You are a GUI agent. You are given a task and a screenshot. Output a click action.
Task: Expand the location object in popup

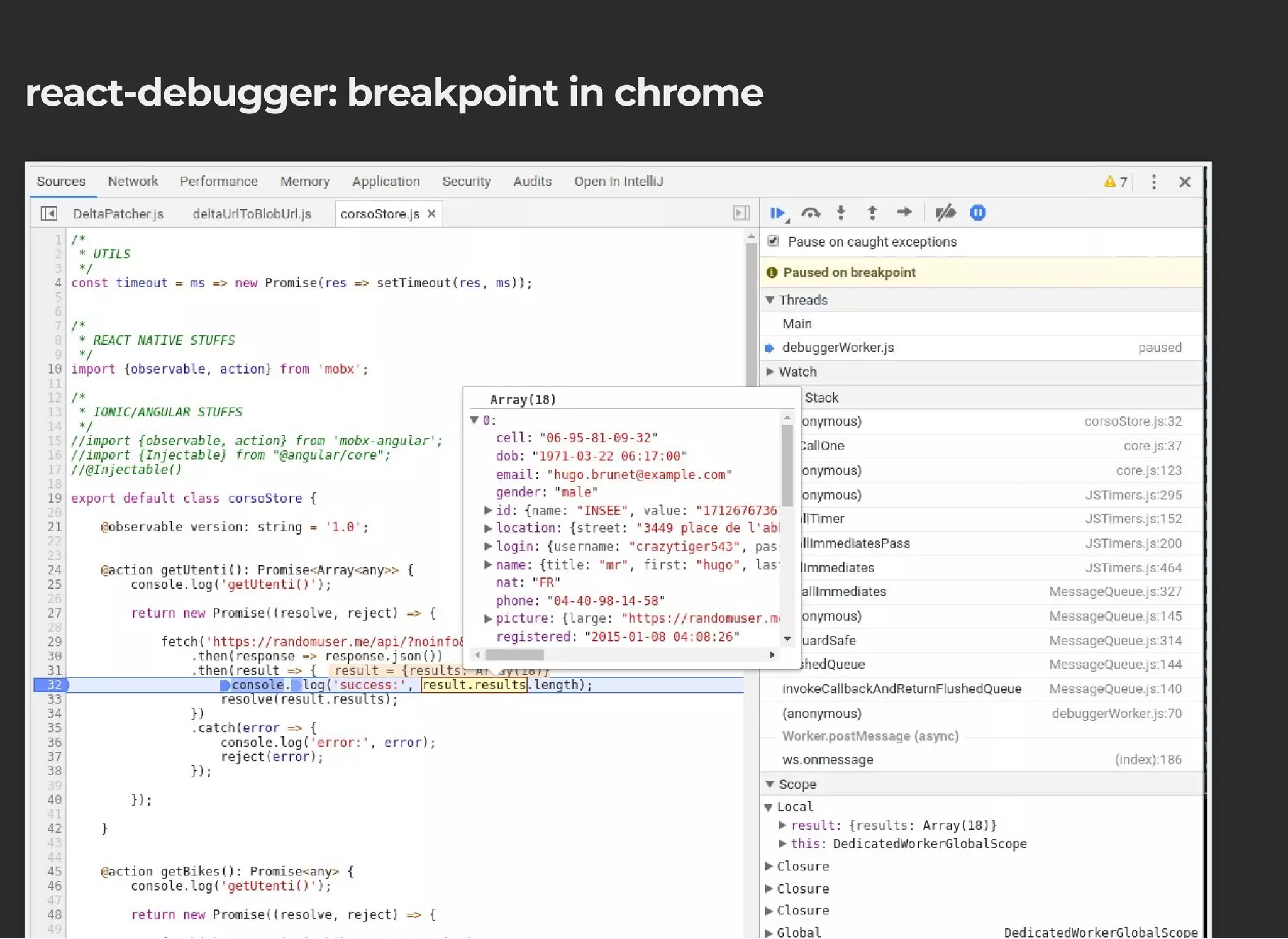pyautogui.click(x=488, y=528)
